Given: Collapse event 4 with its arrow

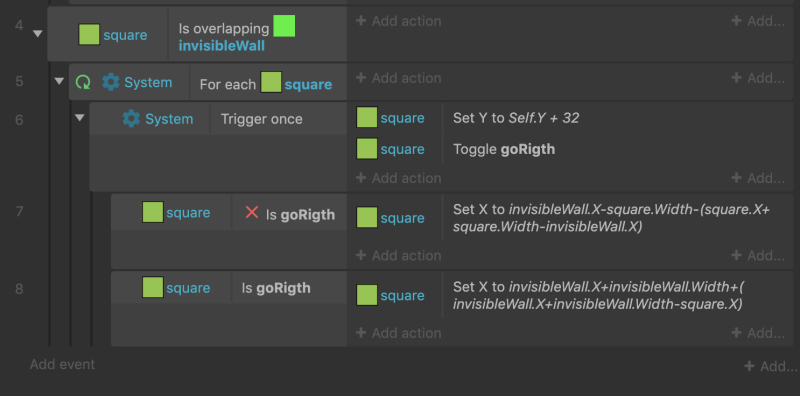Looking at the screenshot, I should click(37, 34).
